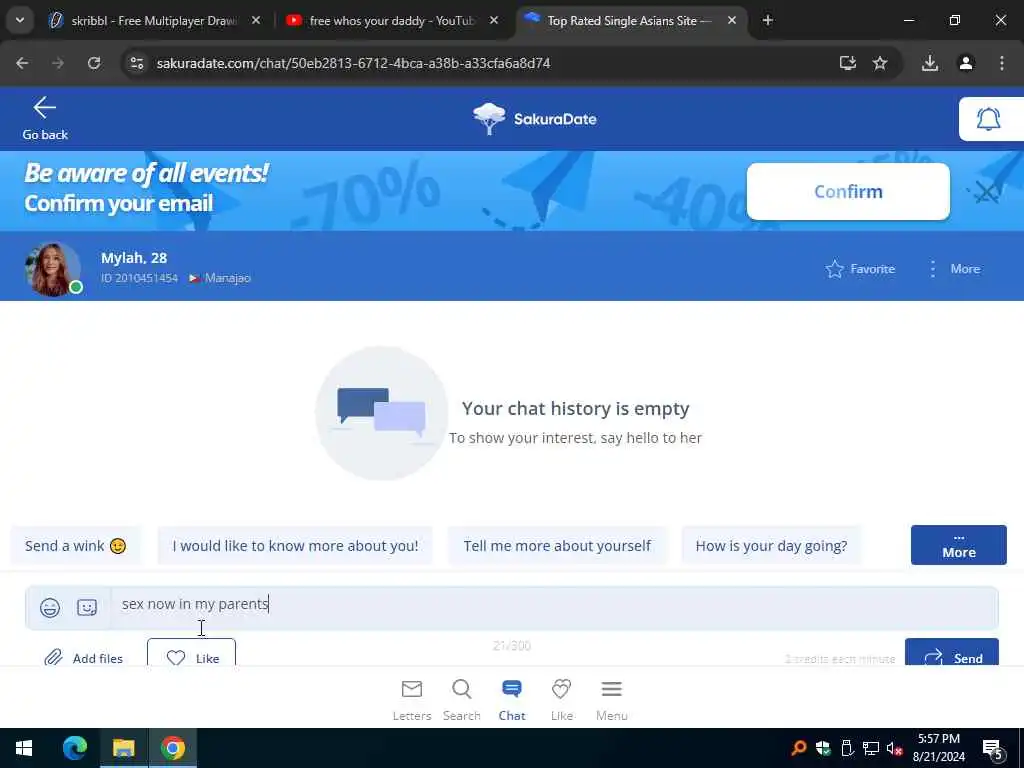1024x768 pixels.
Task: Open the sticker picker
Action: [87, 607]
